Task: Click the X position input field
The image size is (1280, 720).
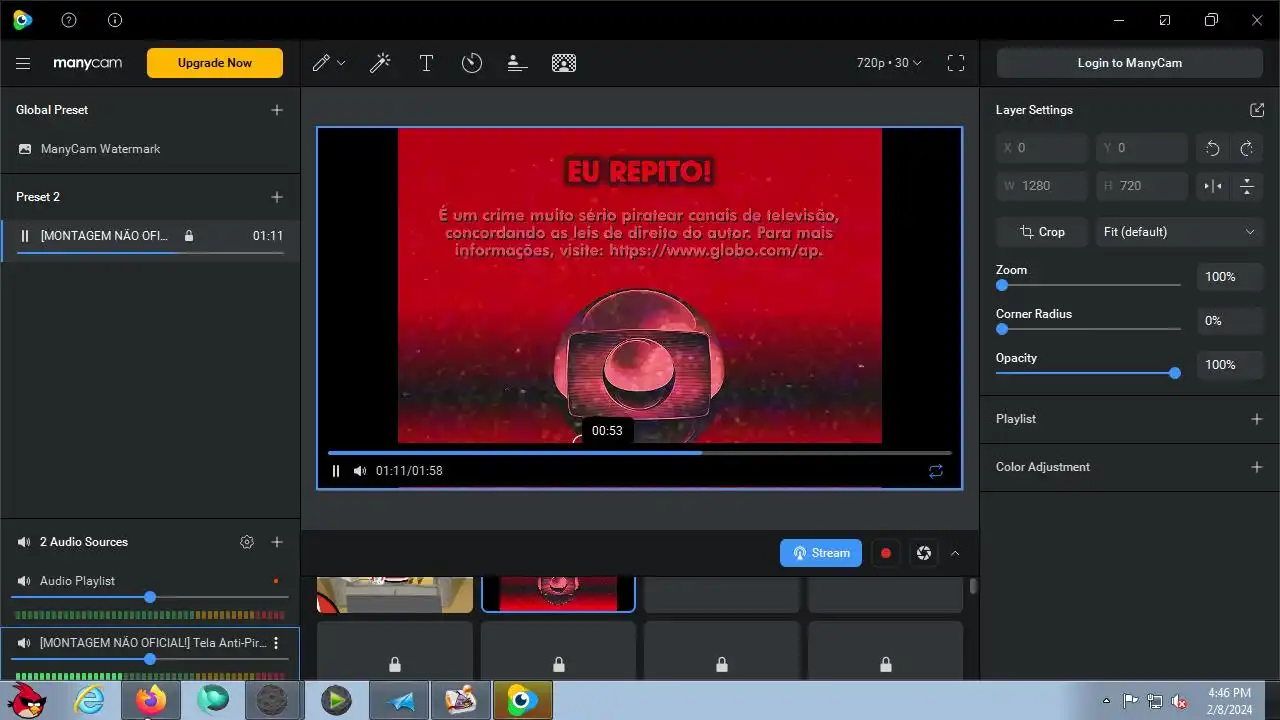Action: click(1042, 148)
